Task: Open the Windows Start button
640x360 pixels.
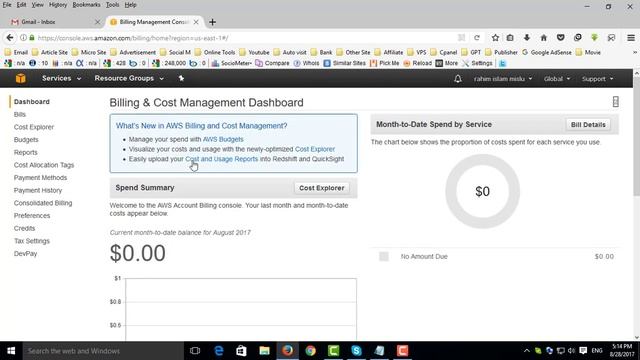Action: pos(11,351)
